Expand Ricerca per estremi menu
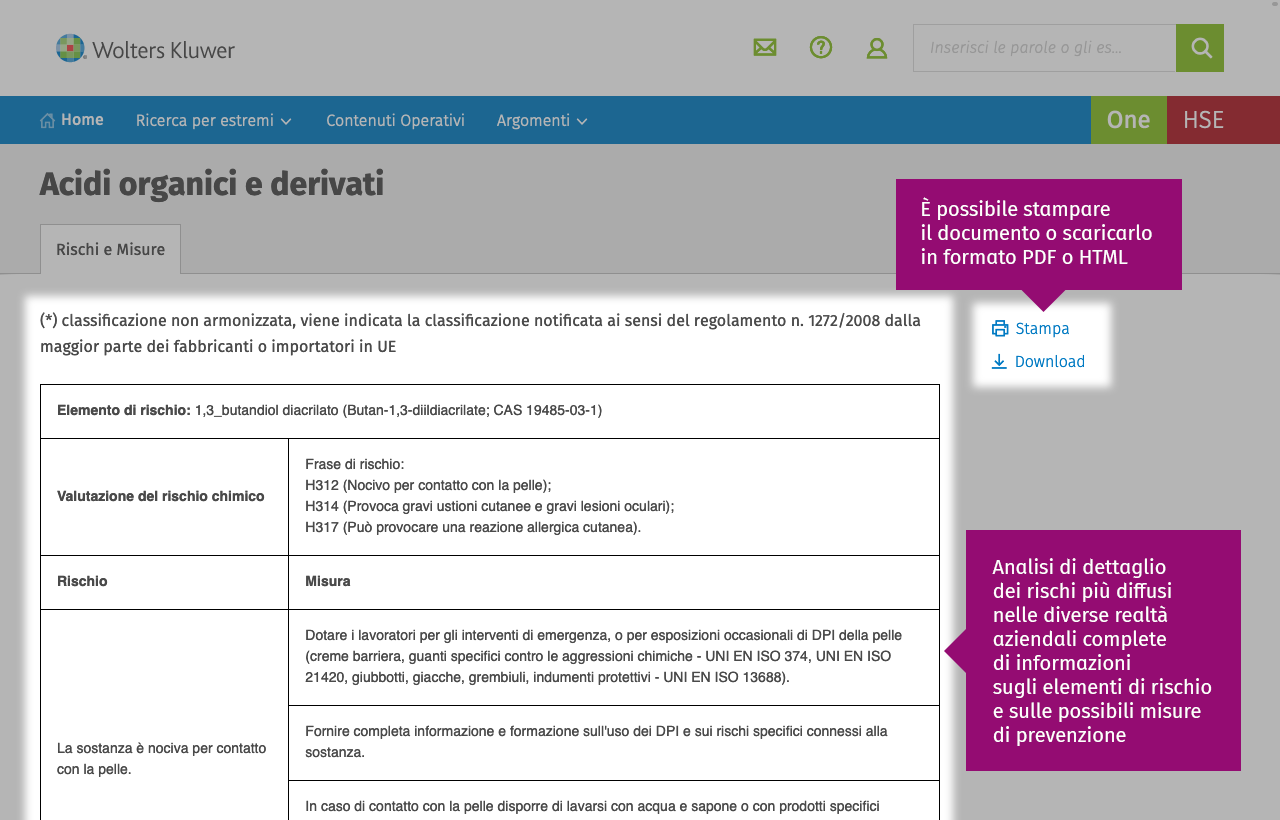1280x820 pixels. tap(214, 121)
